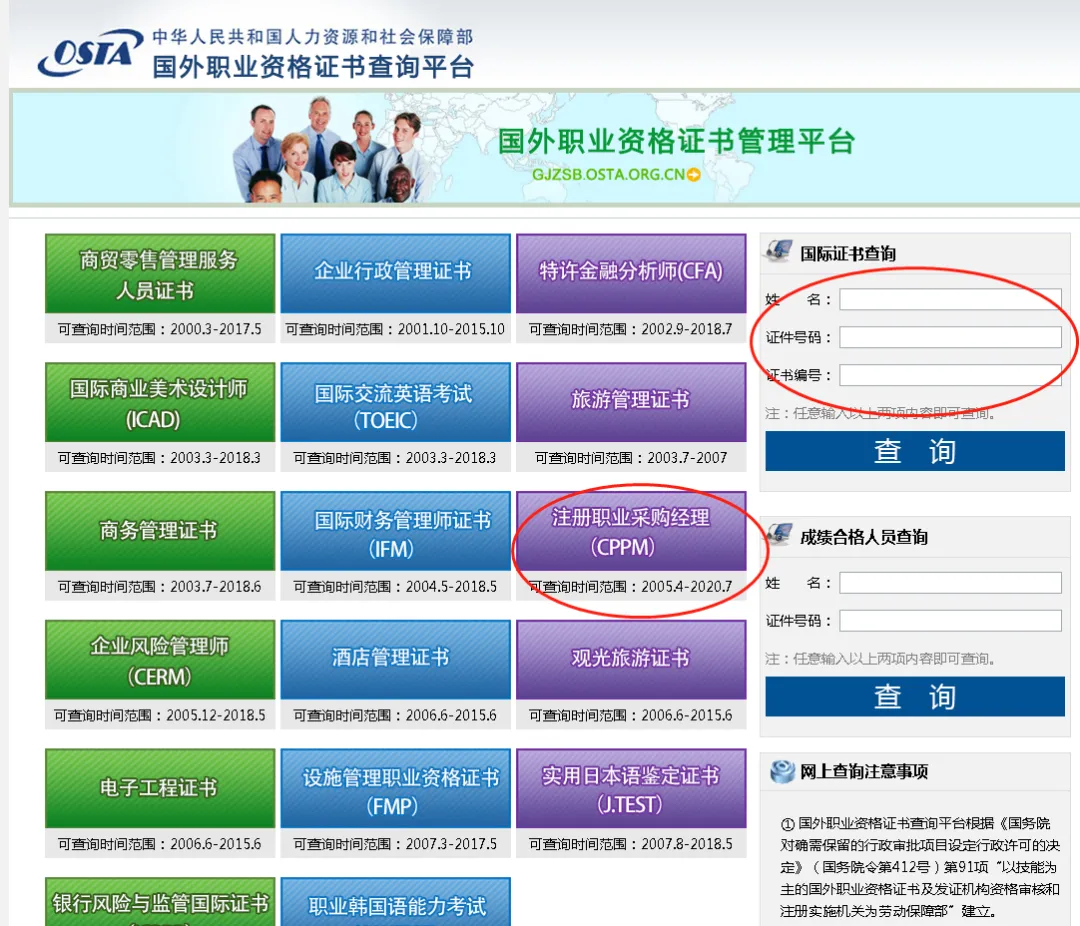Choose the 职业韩国语能力考试 tile

tap(395, 902)
